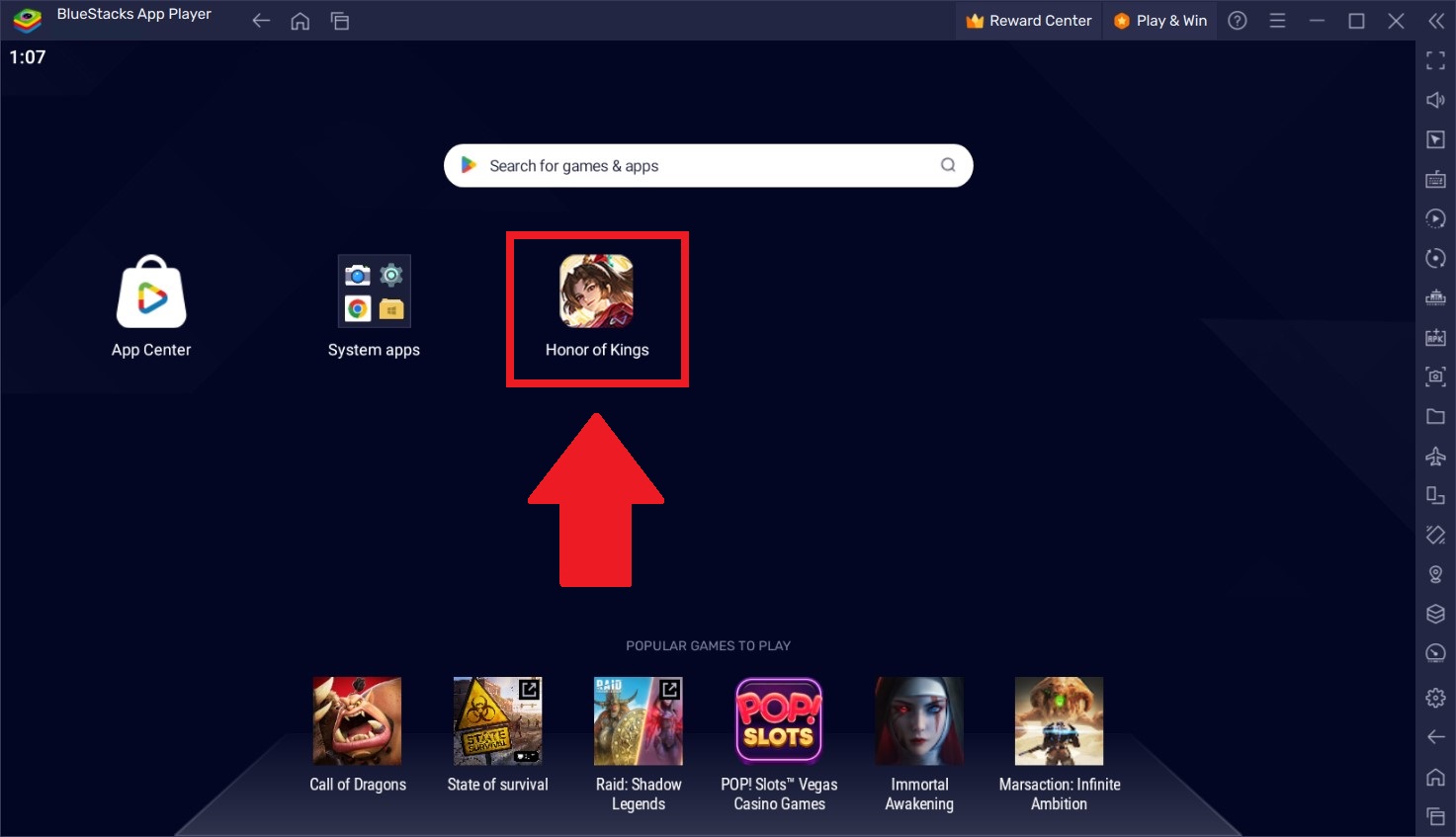This screenshot has width=1456, height=837.
Task: Open the Reward Center
Action: [x=1029, y=21]
